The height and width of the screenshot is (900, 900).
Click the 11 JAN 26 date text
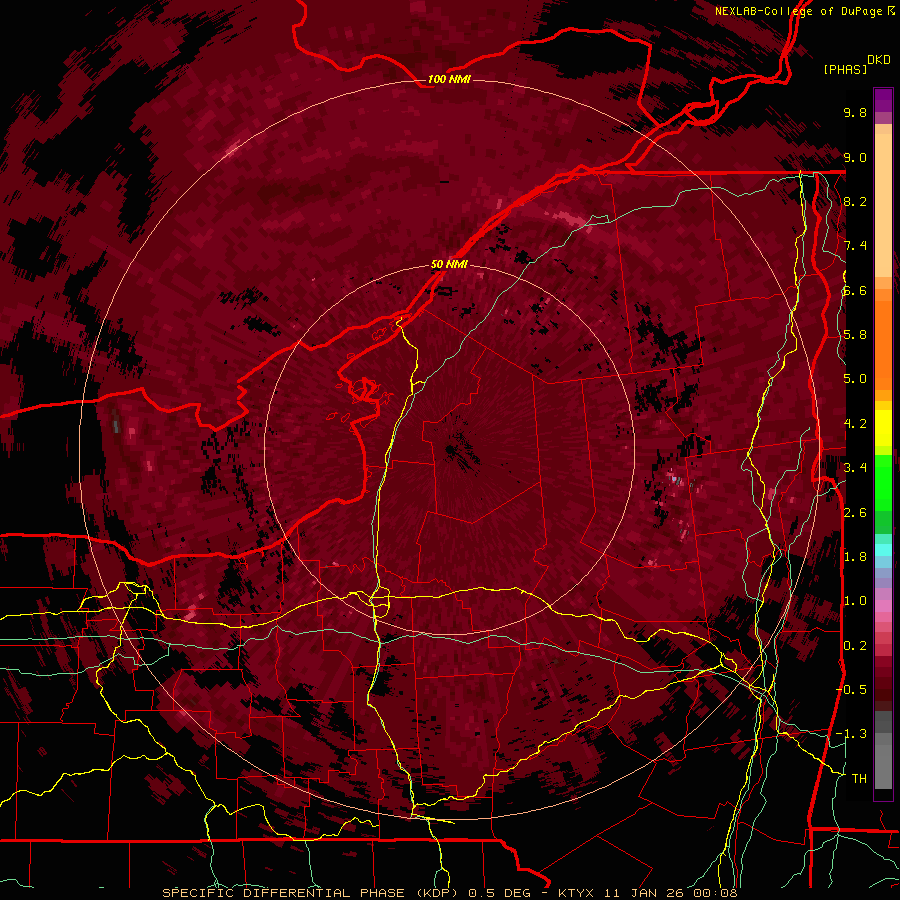644,893
